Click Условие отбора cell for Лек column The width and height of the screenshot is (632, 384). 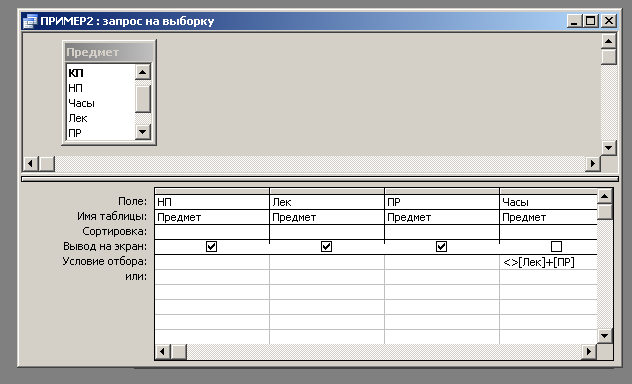point(327,262)
